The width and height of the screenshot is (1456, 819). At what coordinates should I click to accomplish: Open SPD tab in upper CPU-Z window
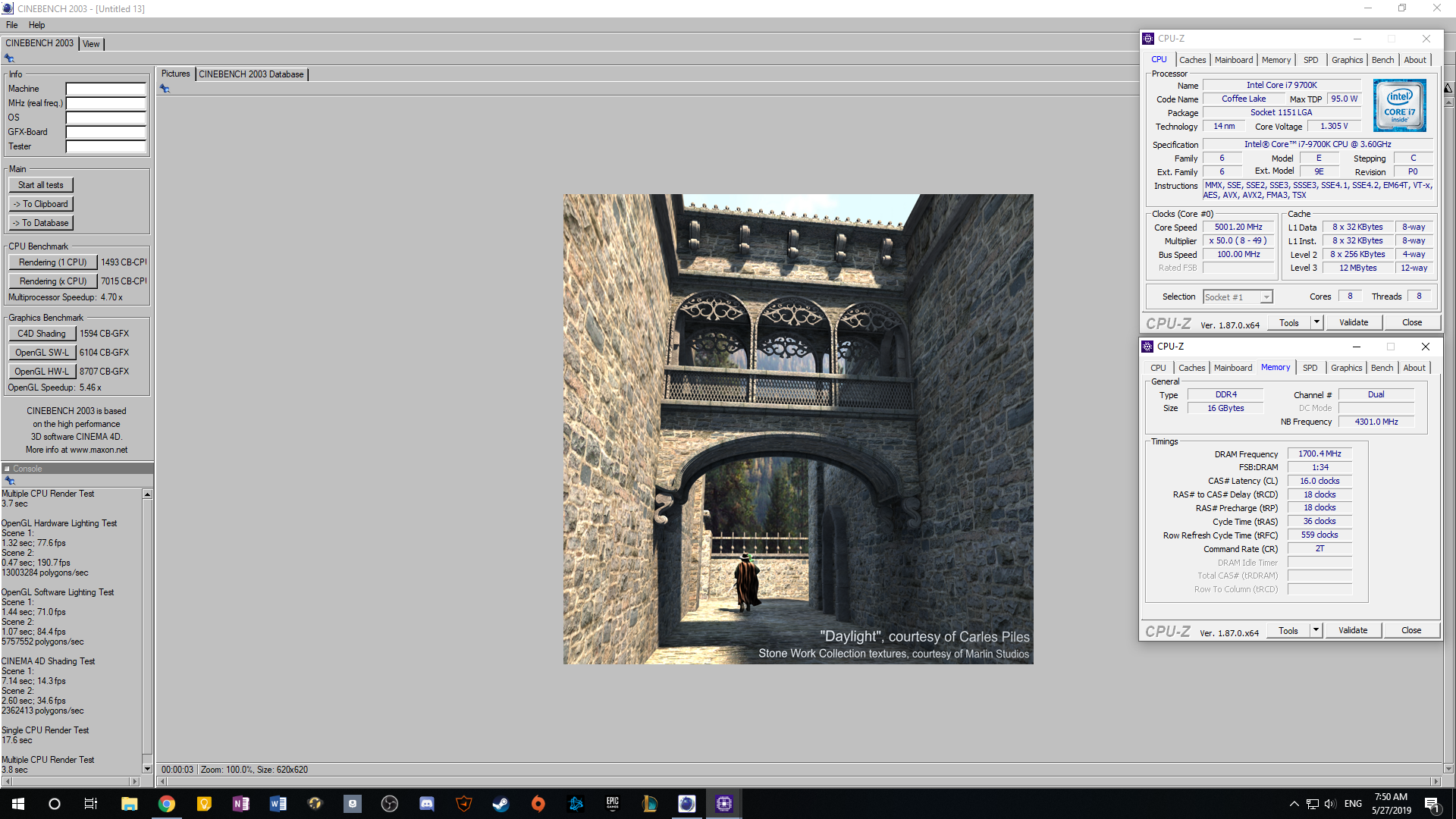(1311, 60)
